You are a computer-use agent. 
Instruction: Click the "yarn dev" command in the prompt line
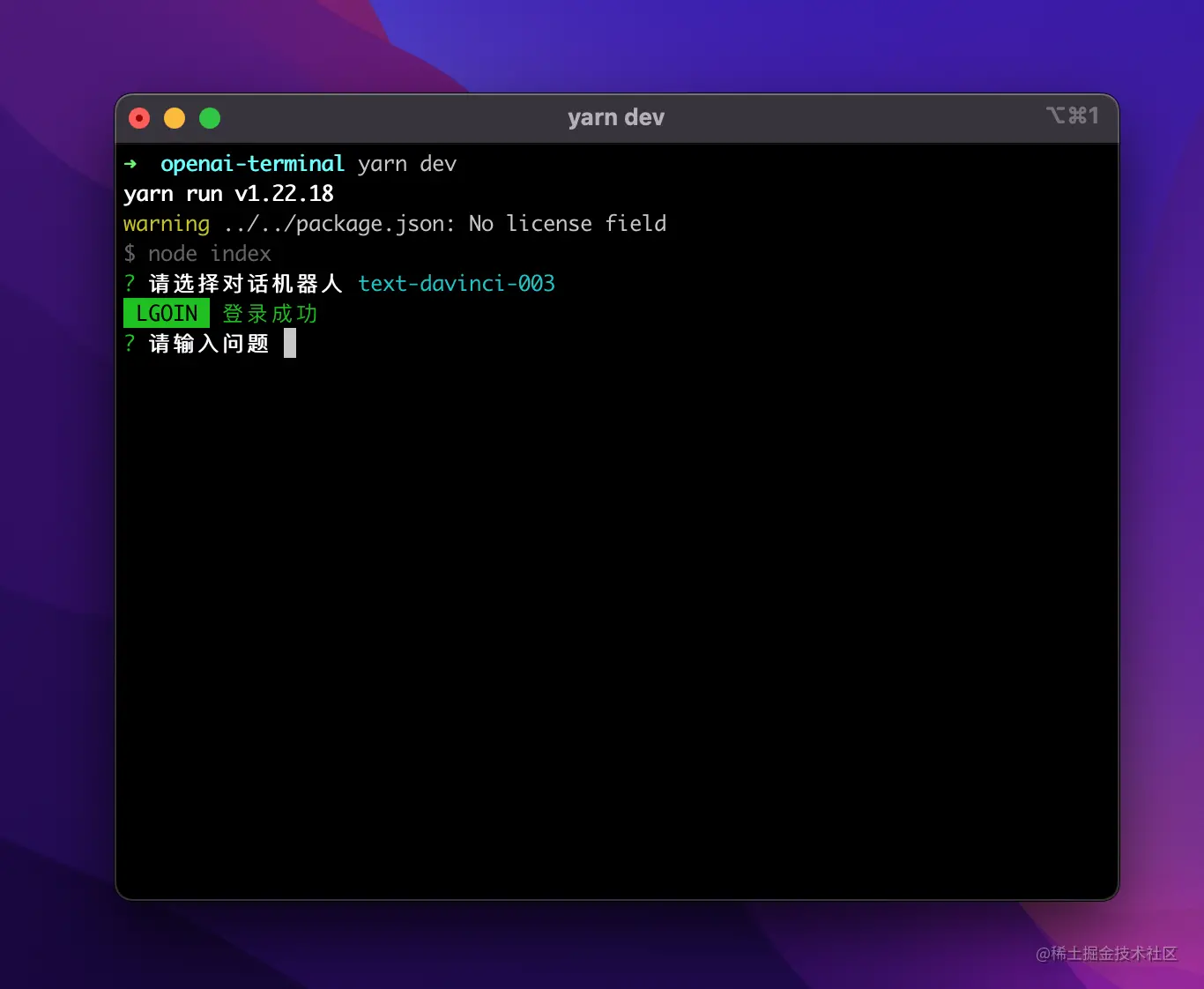[406, 165]
